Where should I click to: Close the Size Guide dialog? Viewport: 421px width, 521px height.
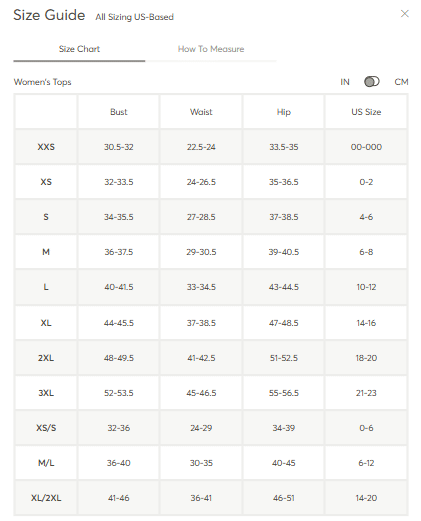pyautogui.click(x=404, y=14)
